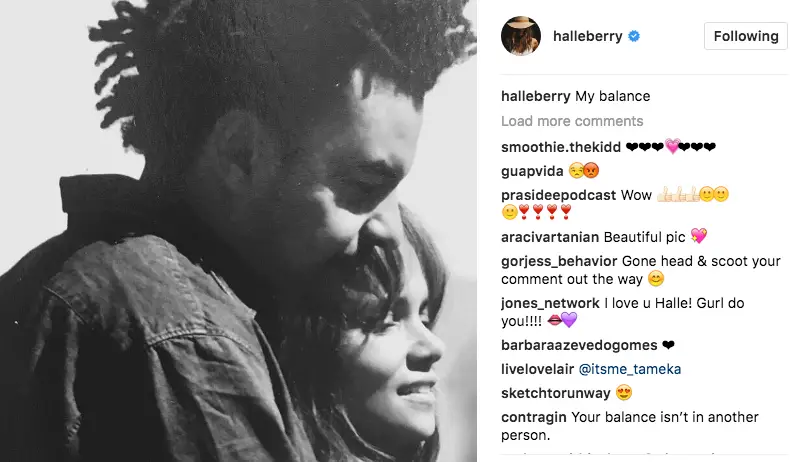Follow the @itsme_tameka mention link

[630, 369]
